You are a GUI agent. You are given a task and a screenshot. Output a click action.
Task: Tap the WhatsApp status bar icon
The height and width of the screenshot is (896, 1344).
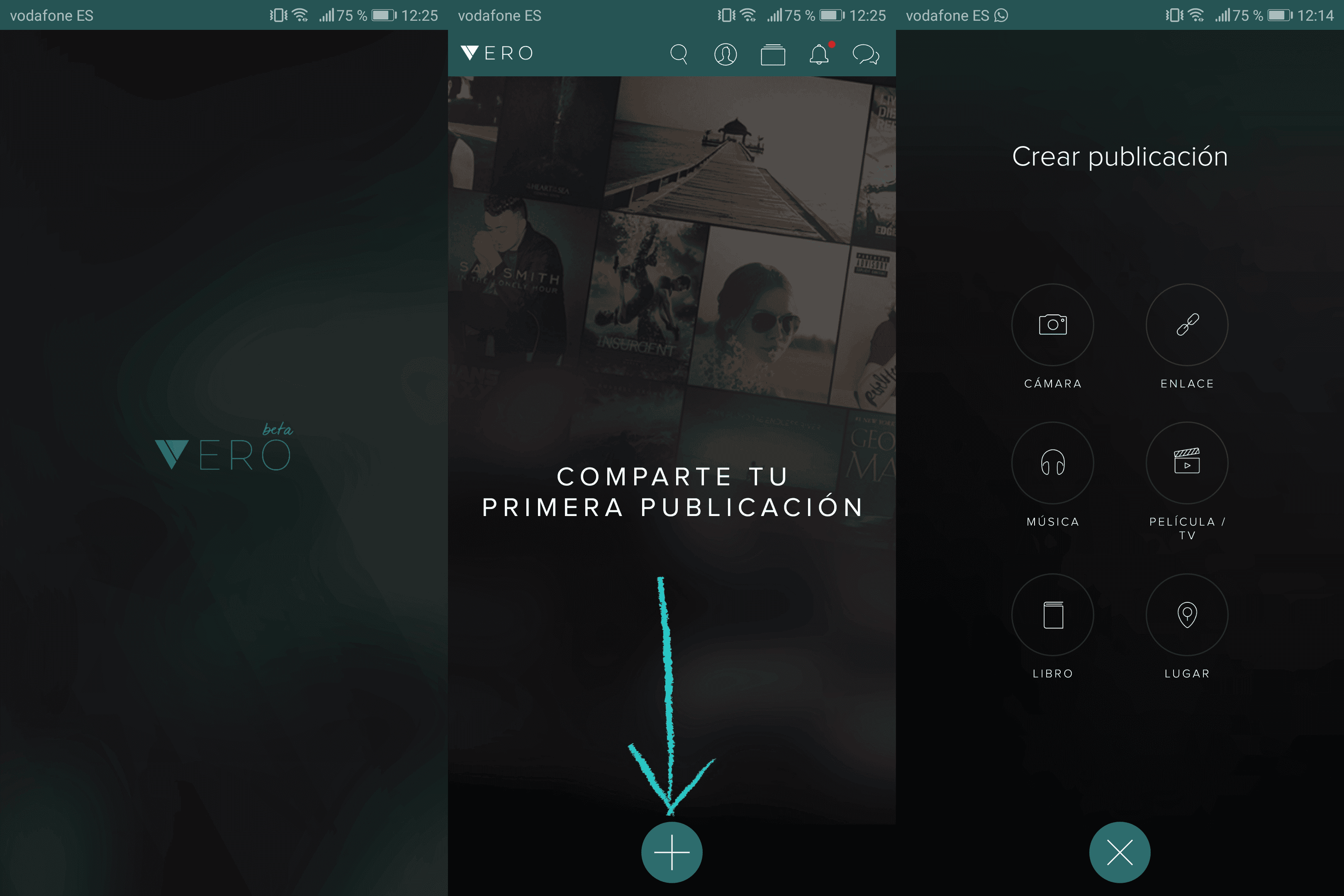click(x=1001, y=15)
